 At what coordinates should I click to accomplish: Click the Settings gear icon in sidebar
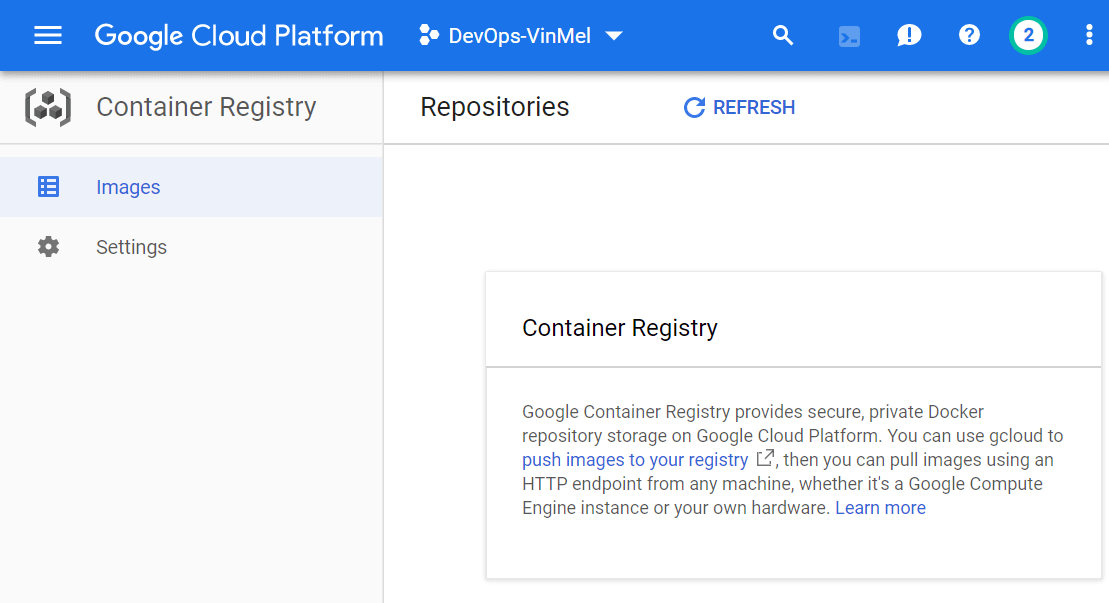pos(48,247)
